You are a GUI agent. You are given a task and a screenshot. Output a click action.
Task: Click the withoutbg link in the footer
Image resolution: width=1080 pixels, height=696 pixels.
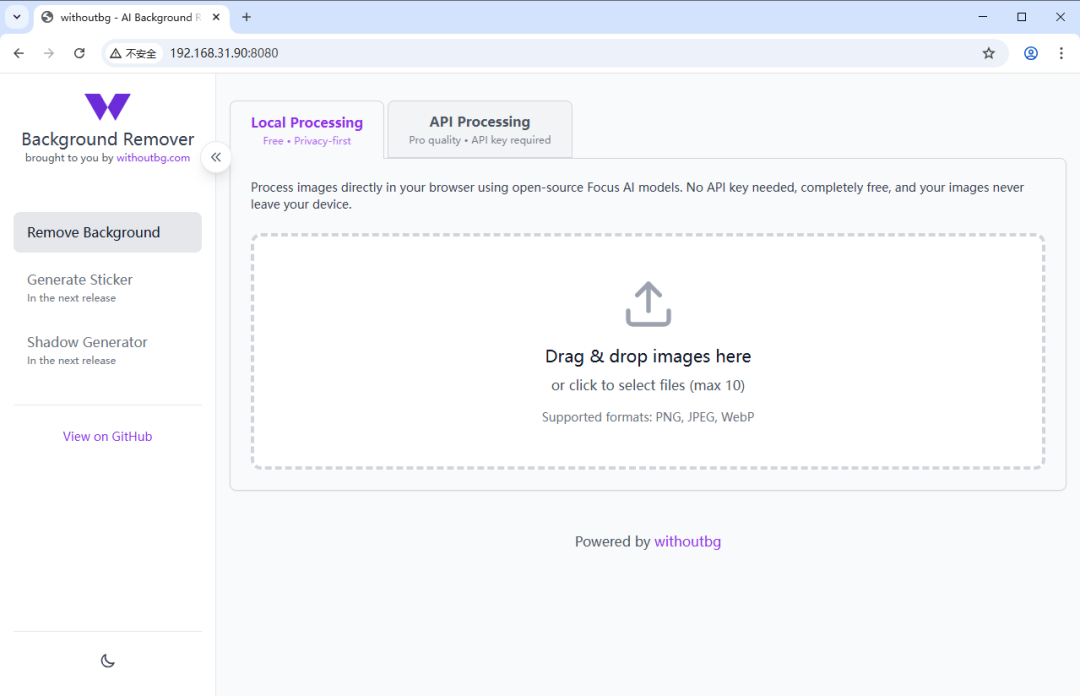point(688,541)
